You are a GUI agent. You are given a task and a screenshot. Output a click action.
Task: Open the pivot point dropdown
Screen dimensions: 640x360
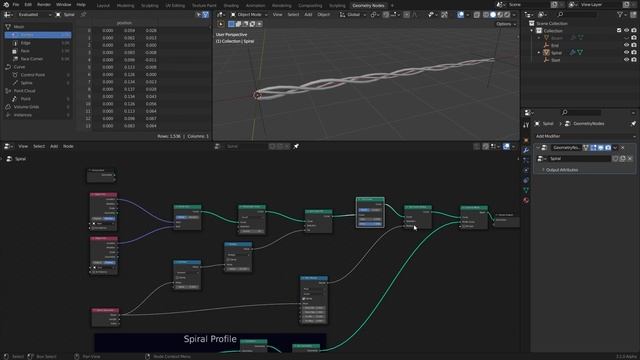tap(374, 15)
